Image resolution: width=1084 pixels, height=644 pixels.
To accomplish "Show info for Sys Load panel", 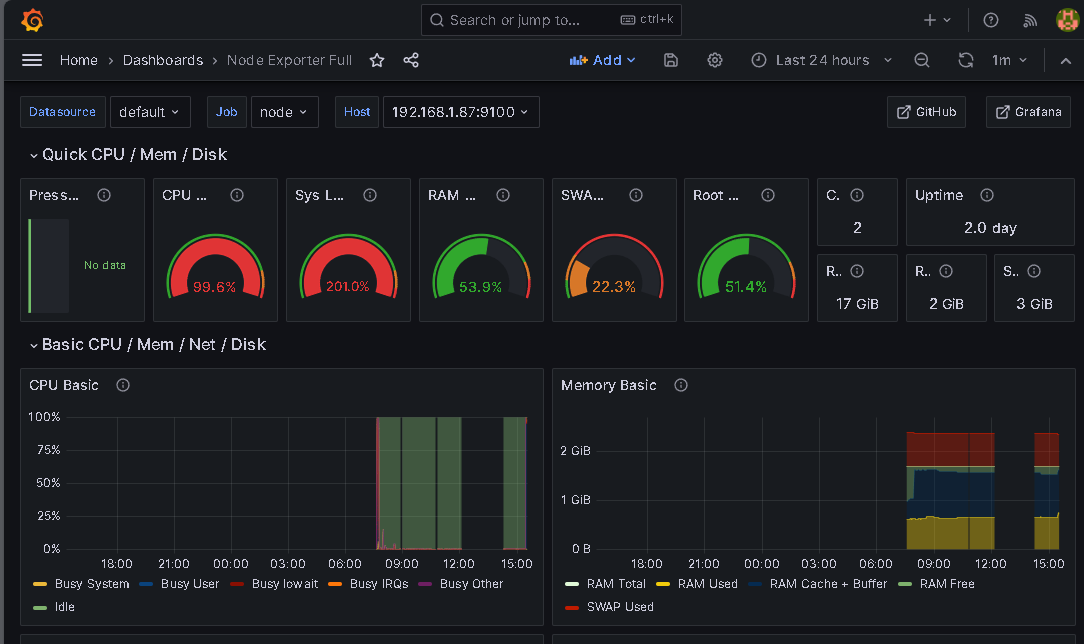I will pos(370,195).
